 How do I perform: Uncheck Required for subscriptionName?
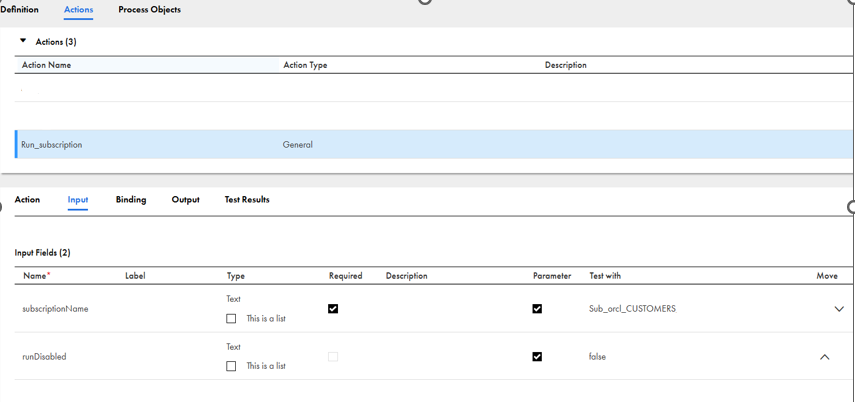(333, 309)
